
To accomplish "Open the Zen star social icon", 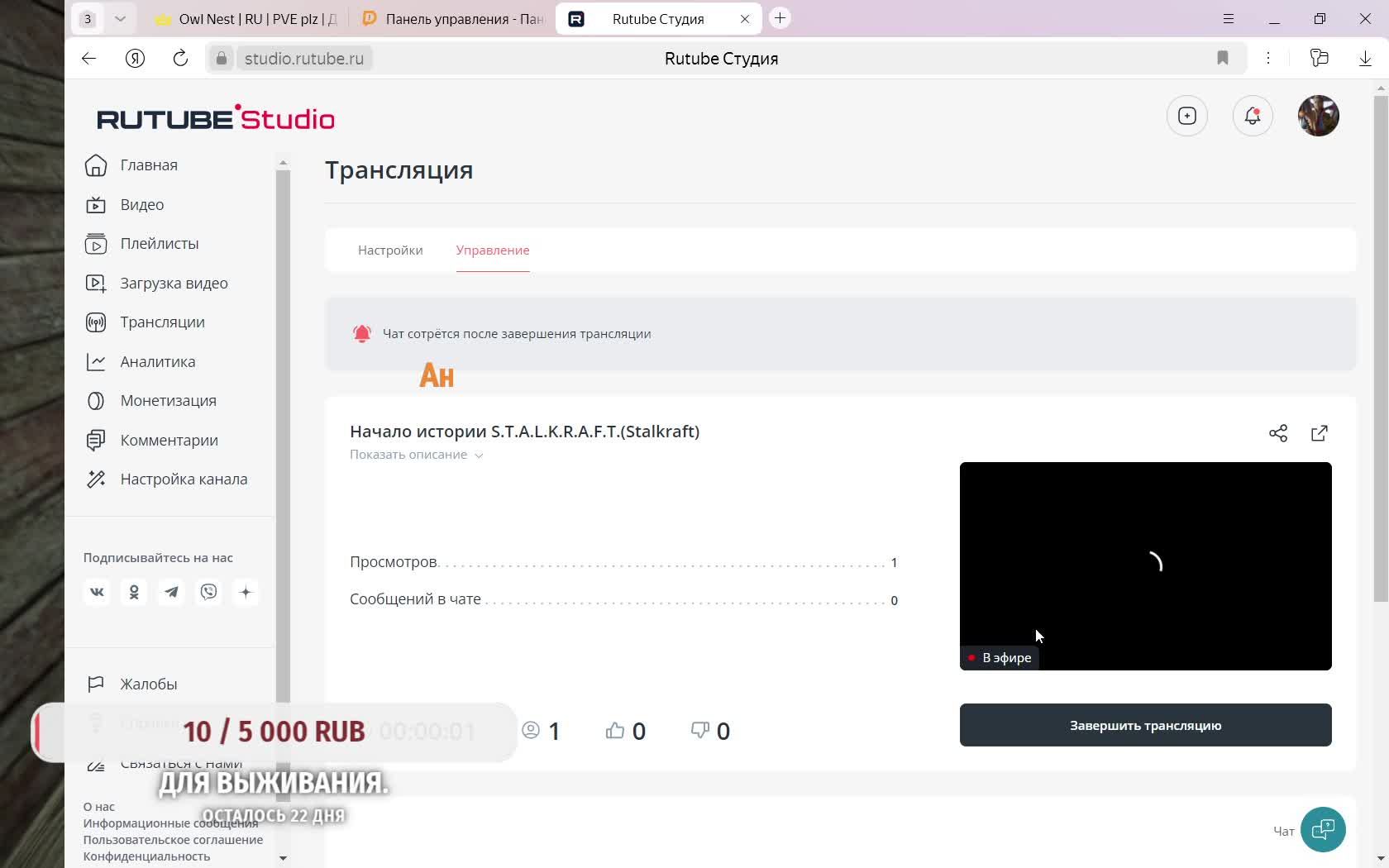I will click(x=246, y=592).
